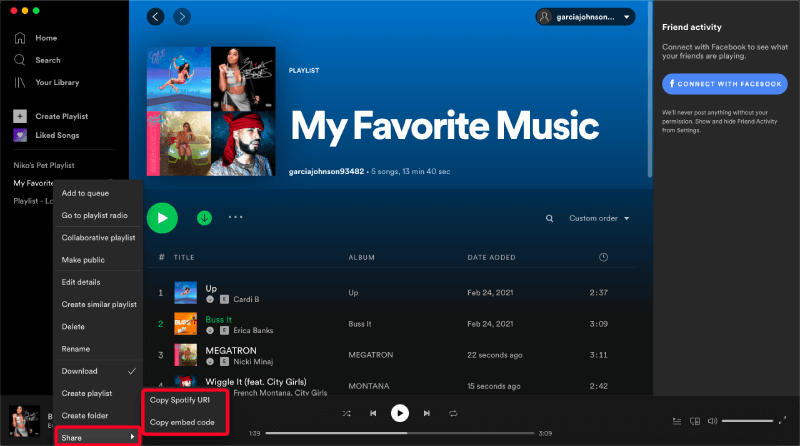Open artist Erica Banks link
The width and height of the screenshot is (800, 446).
tap(253, 330)
